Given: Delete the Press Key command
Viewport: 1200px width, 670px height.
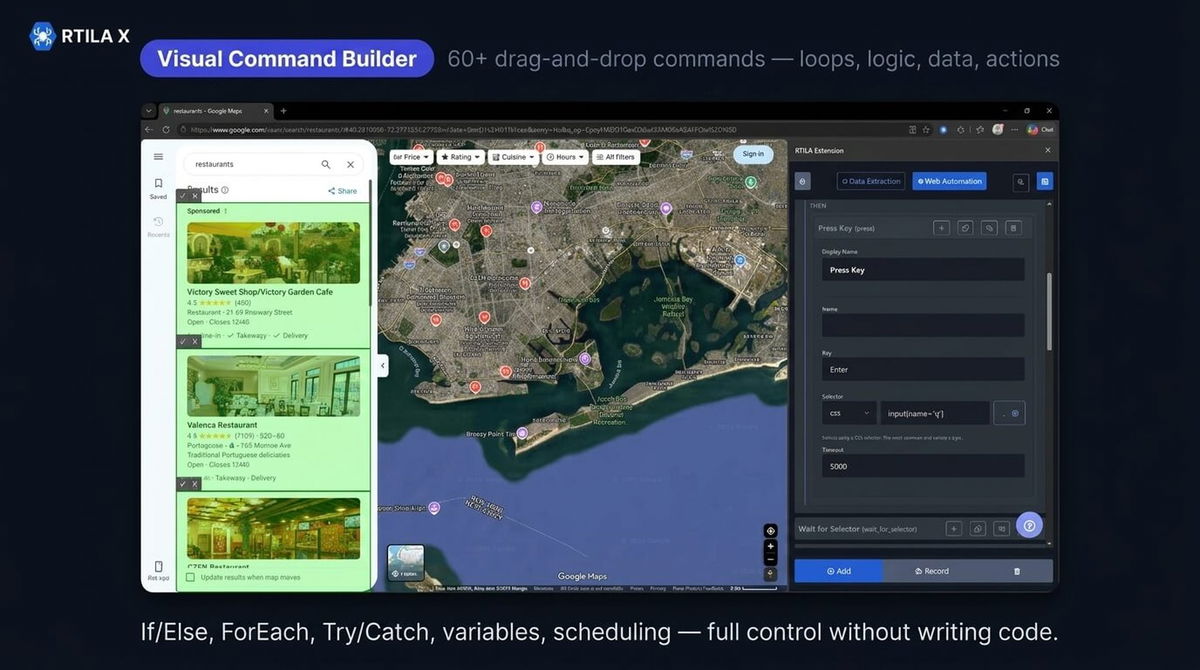Looking at the screenshot, I should (x=1013, y=228).
